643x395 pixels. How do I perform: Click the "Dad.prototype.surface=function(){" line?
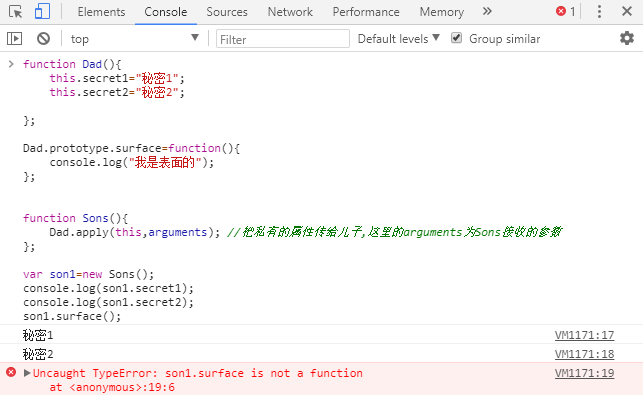click(131, 148)
